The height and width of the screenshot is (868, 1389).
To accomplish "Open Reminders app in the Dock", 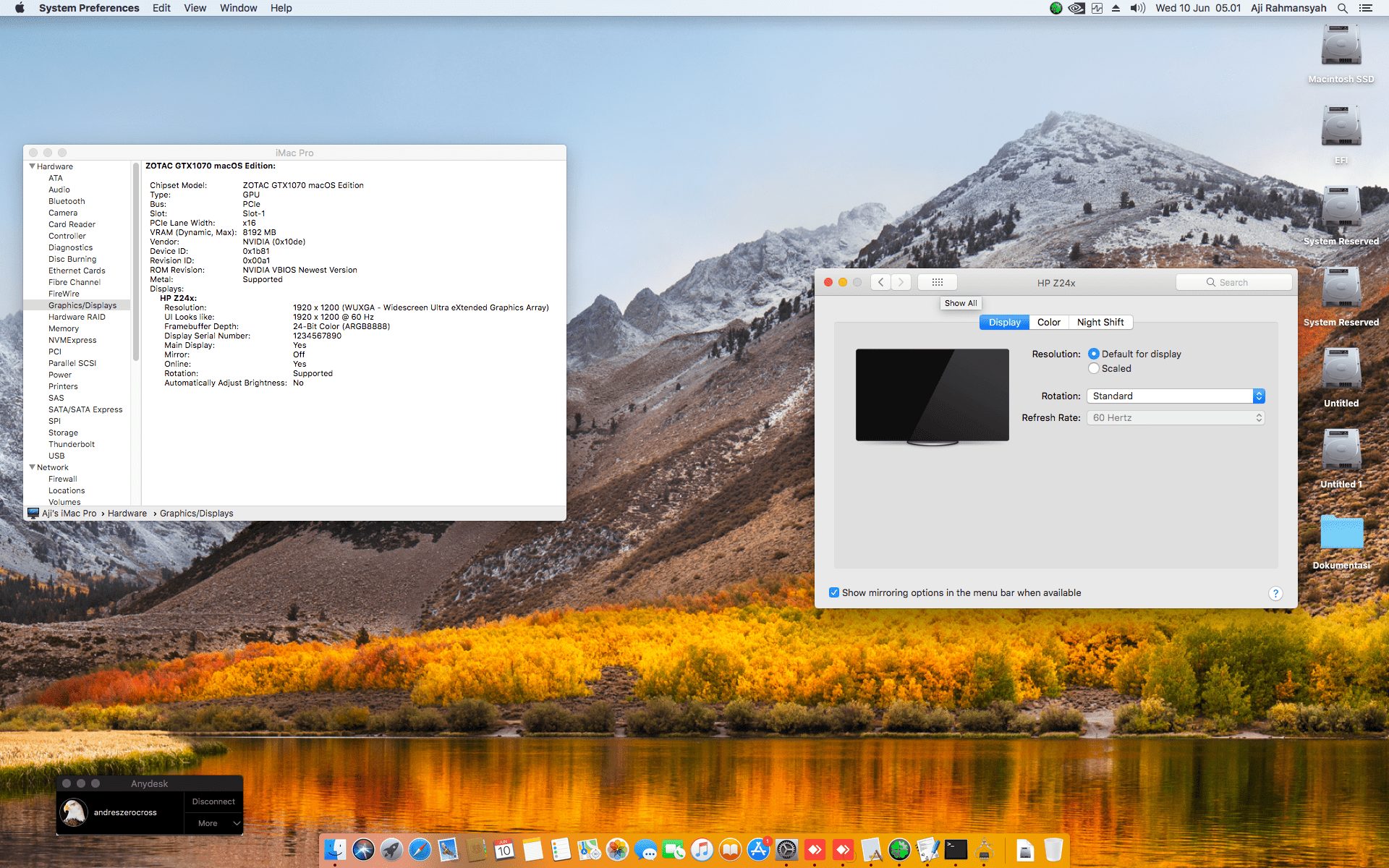I will 561,849.
